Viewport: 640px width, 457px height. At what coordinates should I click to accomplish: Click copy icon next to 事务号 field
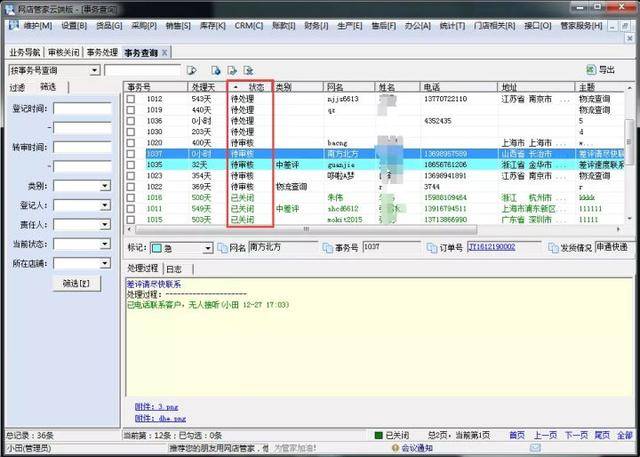[328, 248]
